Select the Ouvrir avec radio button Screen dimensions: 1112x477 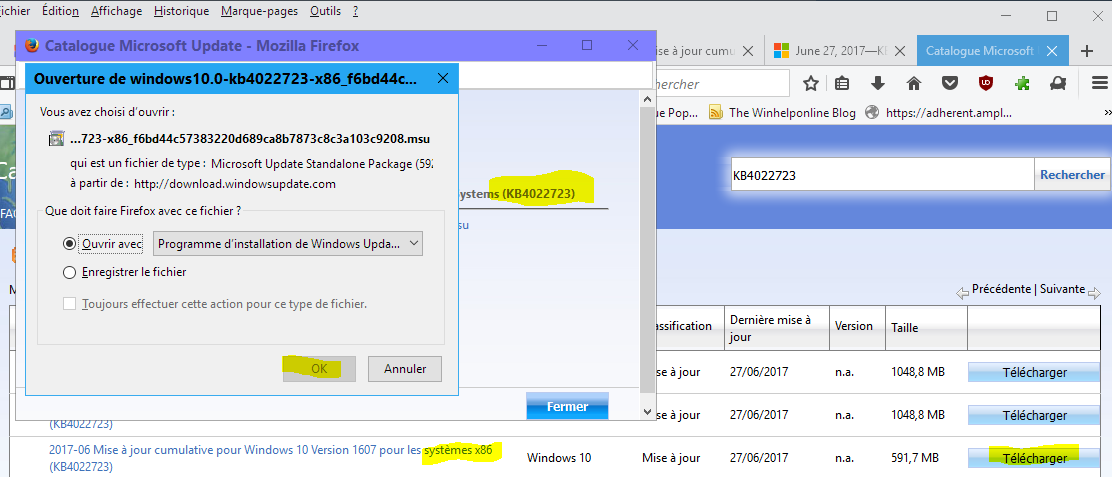click(x=70, y=243)
